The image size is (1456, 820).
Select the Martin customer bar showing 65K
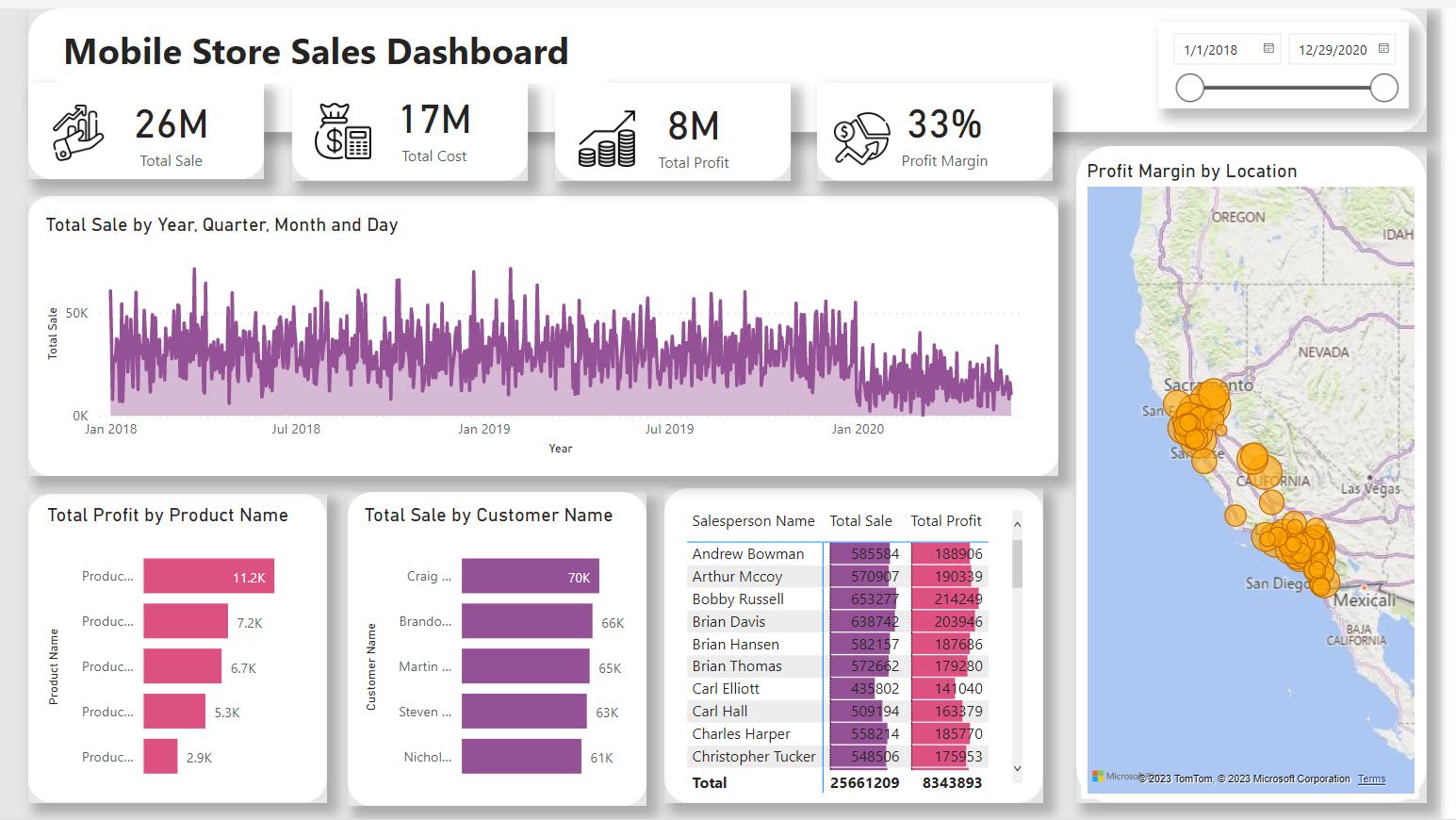[x=526, y=666]
